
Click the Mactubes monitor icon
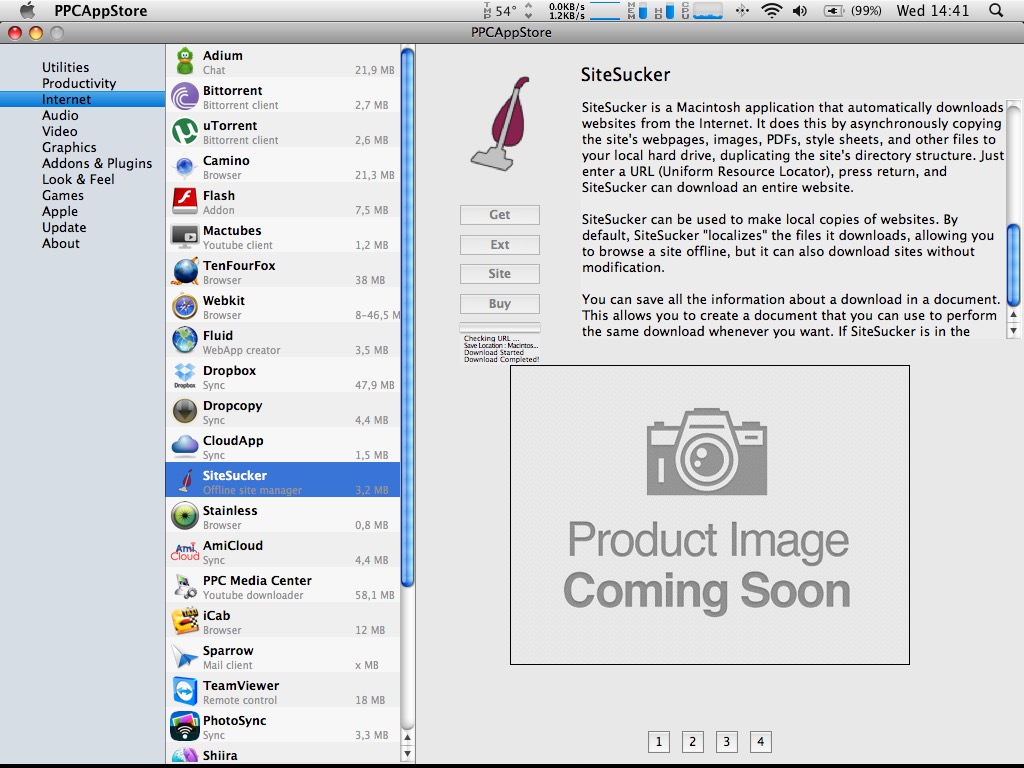pos(185,236)
